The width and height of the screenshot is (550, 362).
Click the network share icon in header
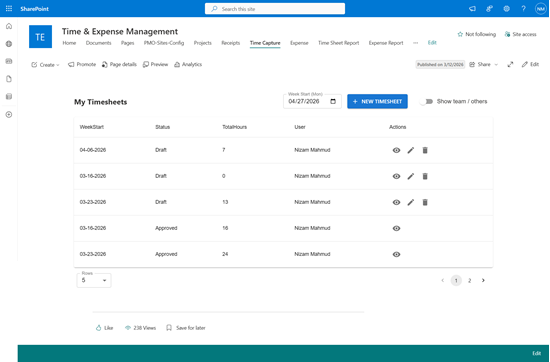click(x=489, y=9)
